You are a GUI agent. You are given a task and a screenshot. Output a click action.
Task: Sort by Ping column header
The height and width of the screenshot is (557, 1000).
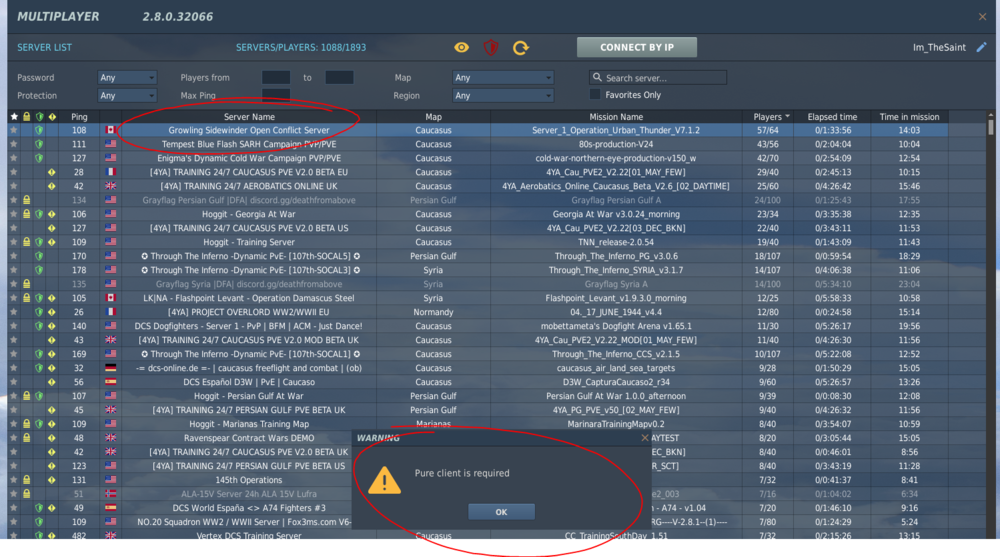pos(79,117)
